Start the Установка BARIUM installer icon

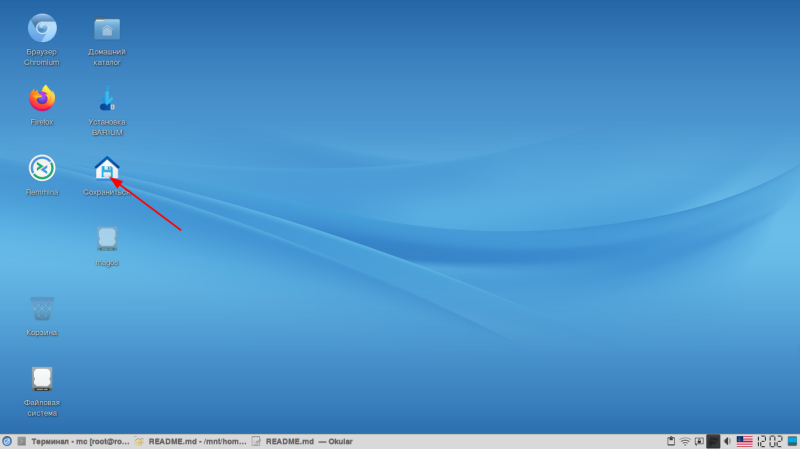(x=107, y=99)
